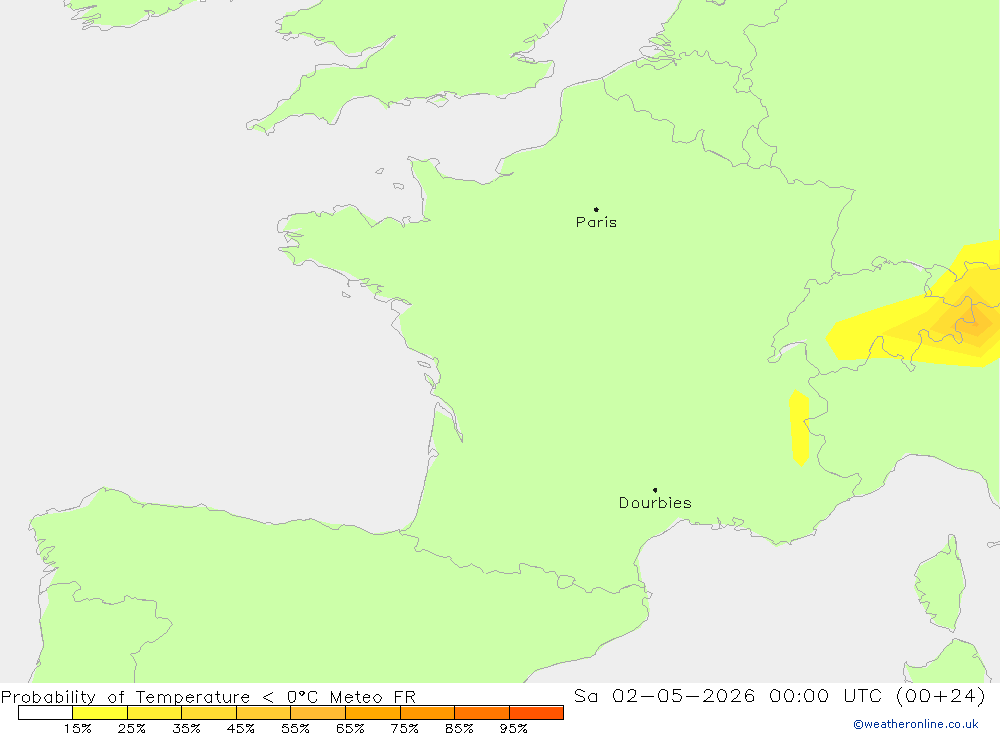The height and width of the screenshot is (733, 1000).
Task: Select the 55-65% legend swatch
Action: point(318,713)
